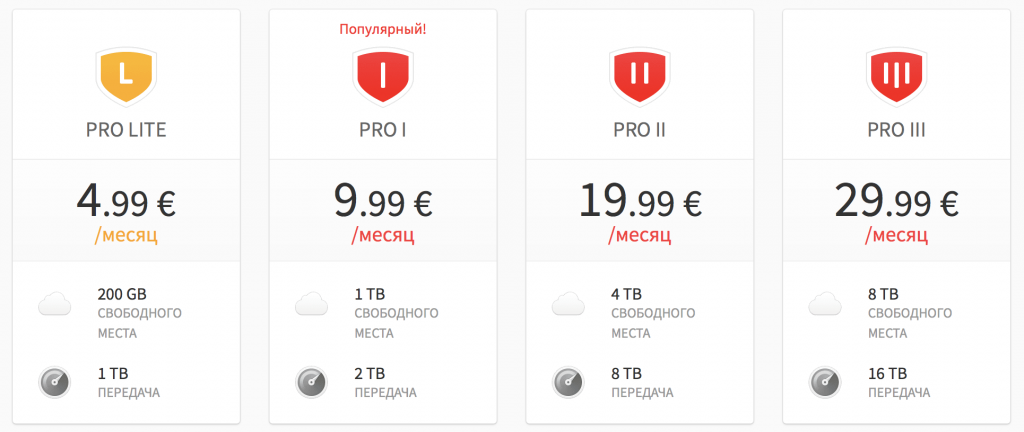1024x432 pixels.
Task: Pick the 29.99 € monthly price
Action: point(896,203)
